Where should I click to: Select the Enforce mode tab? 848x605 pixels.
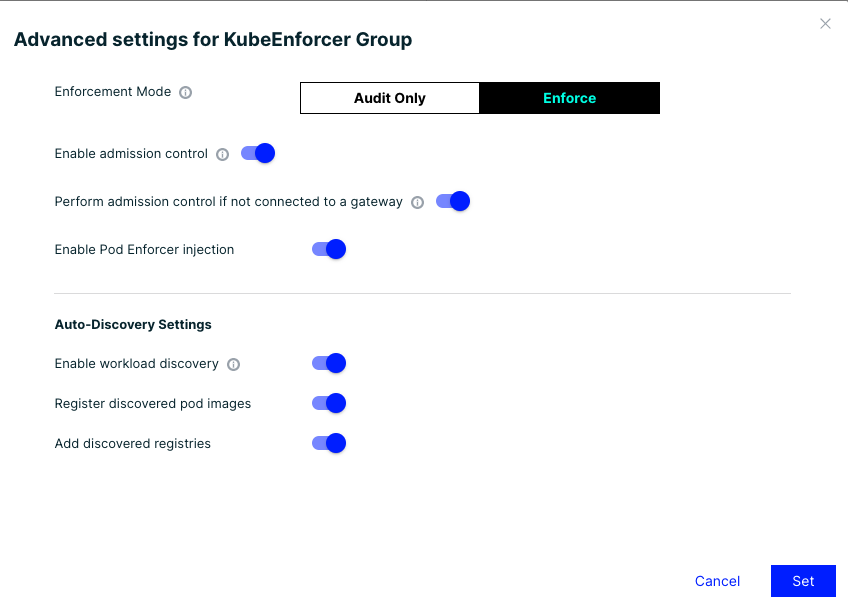(569, 98)
